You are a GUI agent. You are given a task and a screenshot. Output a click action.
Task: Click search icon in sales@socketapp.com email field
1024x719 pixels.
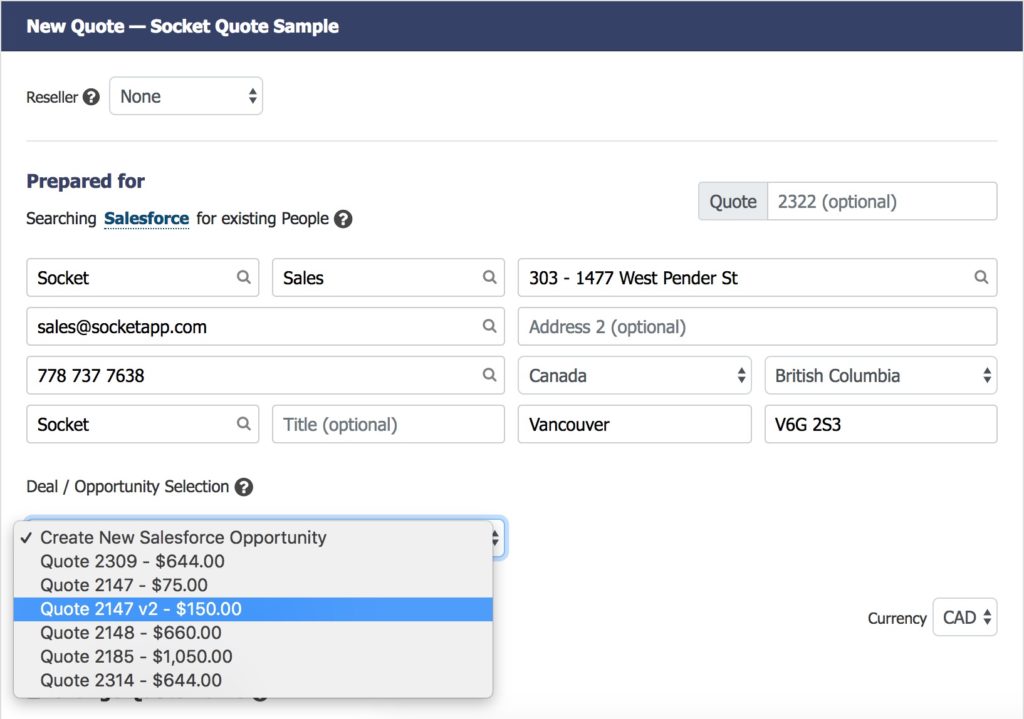[x=489, y=325]
